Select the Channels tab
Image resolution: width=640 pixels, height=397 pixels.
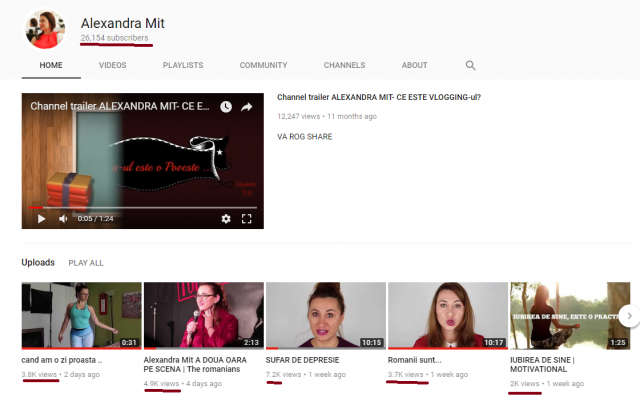344,65
